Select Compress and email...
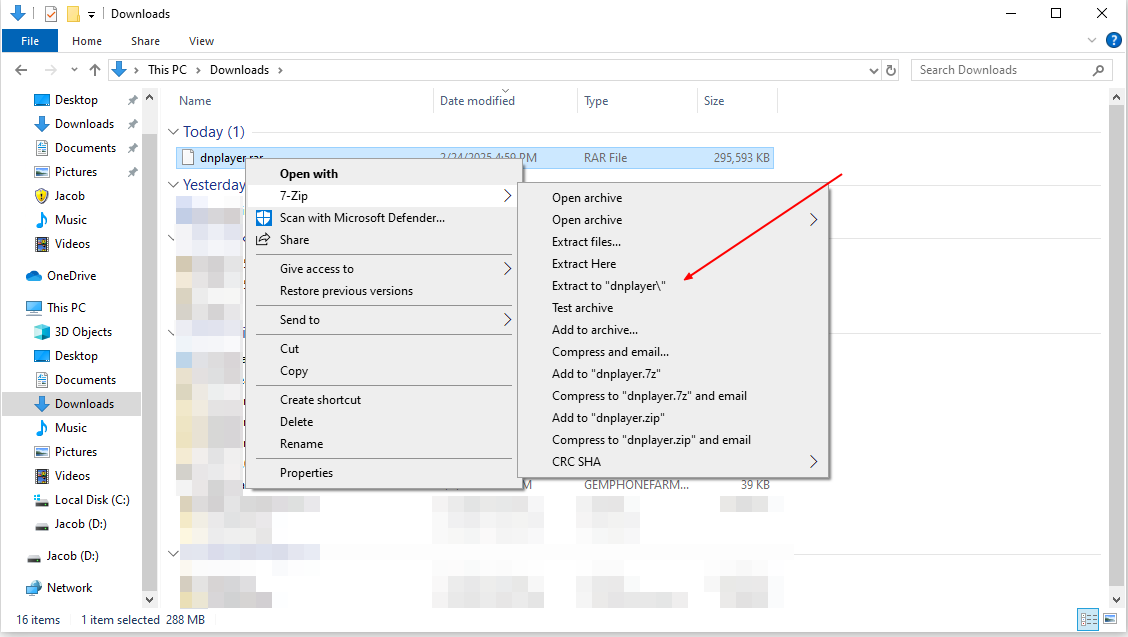 pyautogui.click(x=610, y=352)
